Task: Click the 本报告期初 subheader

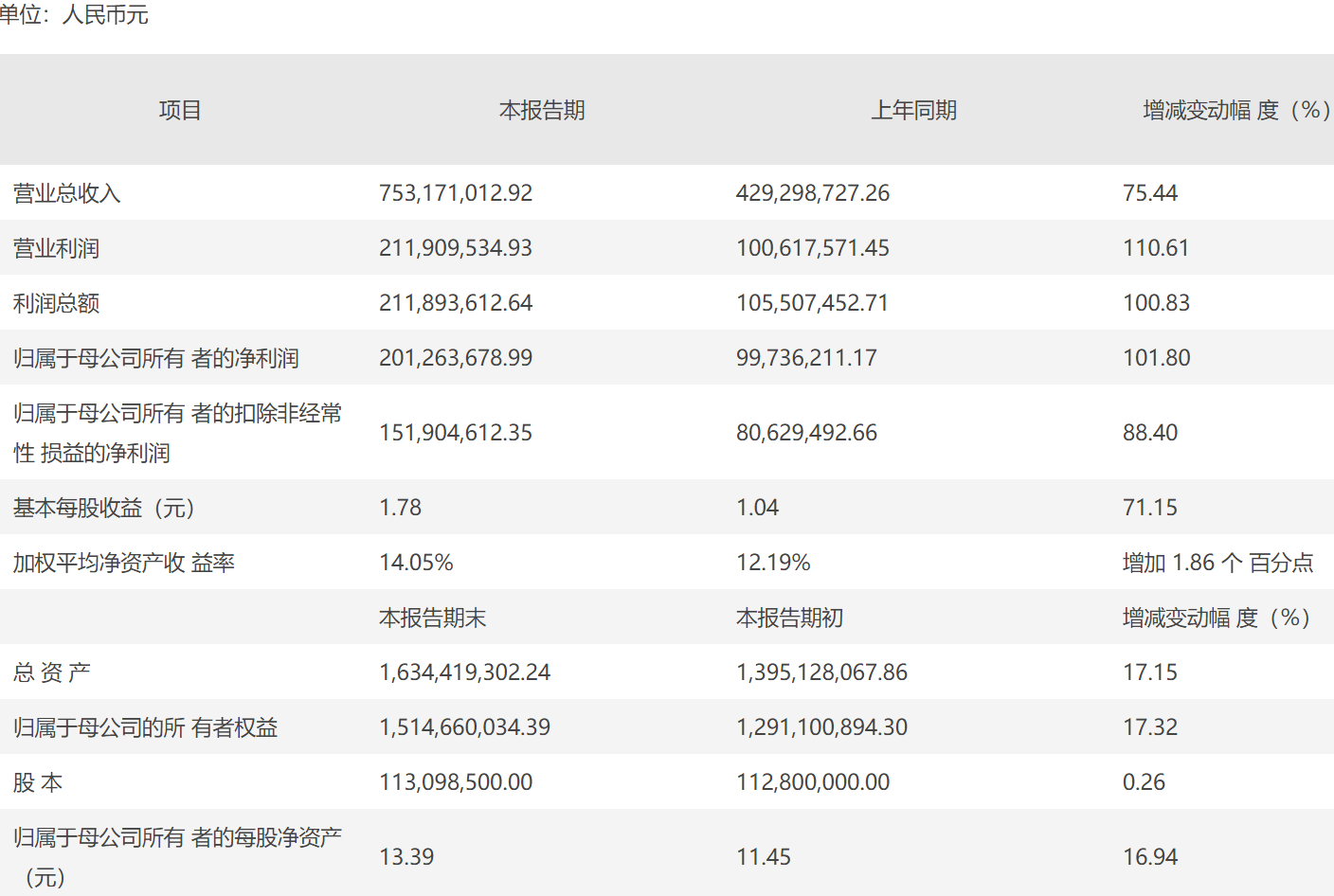Action: [789, 618]
